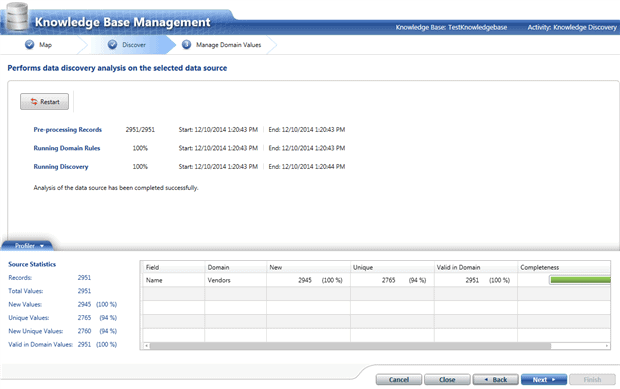Click the Close button
Viewport: 620px width, 389px height.
(x=447, y=380)
